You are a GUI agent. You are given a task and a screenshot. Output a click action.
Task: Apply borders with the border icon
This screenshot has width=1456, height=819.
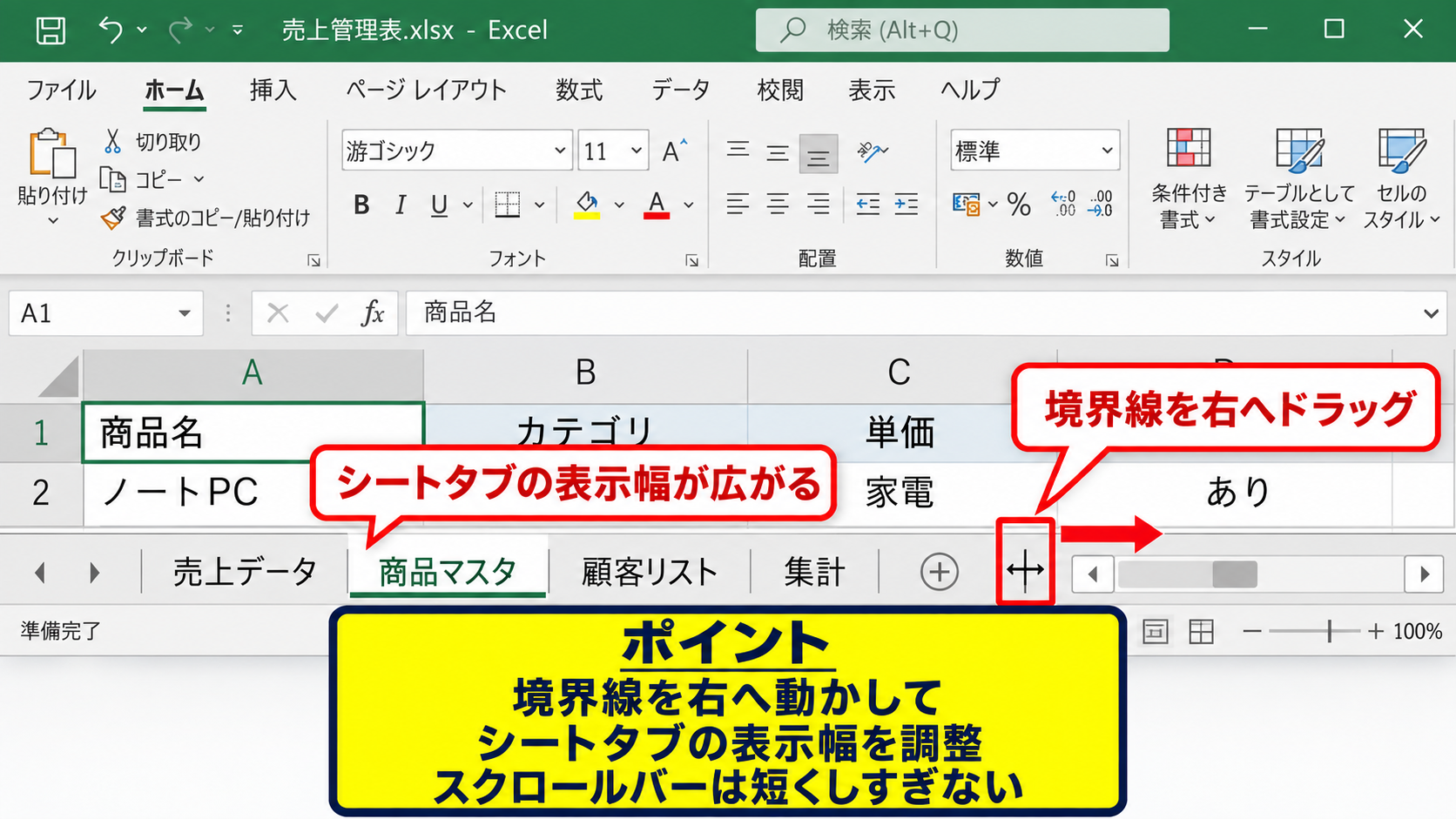point(507,205)
